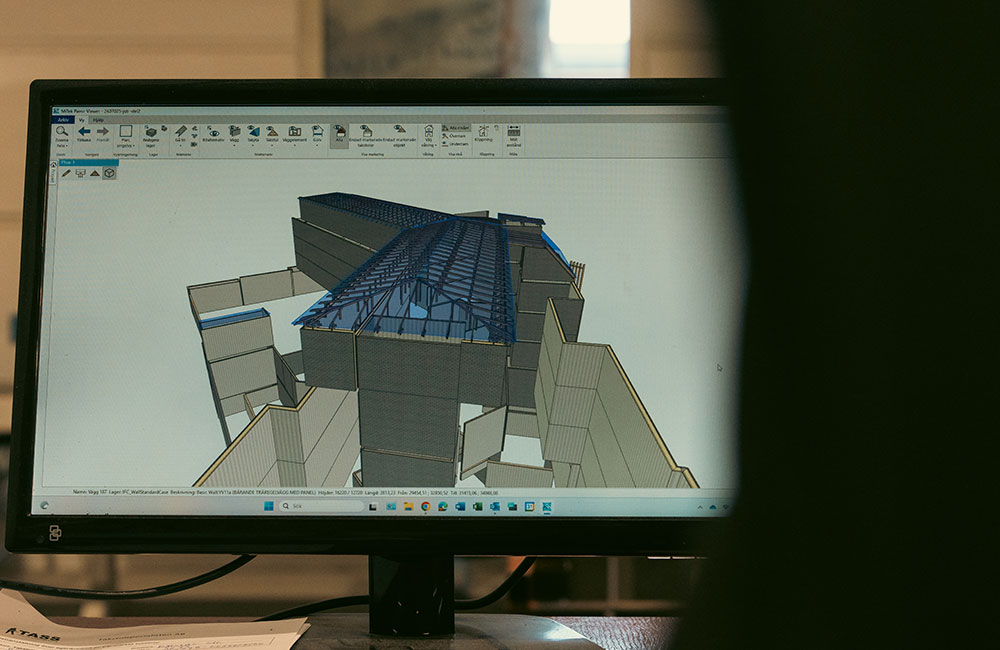
Task: Select the Alla trädelar option
Action: [x=457, y=128]
